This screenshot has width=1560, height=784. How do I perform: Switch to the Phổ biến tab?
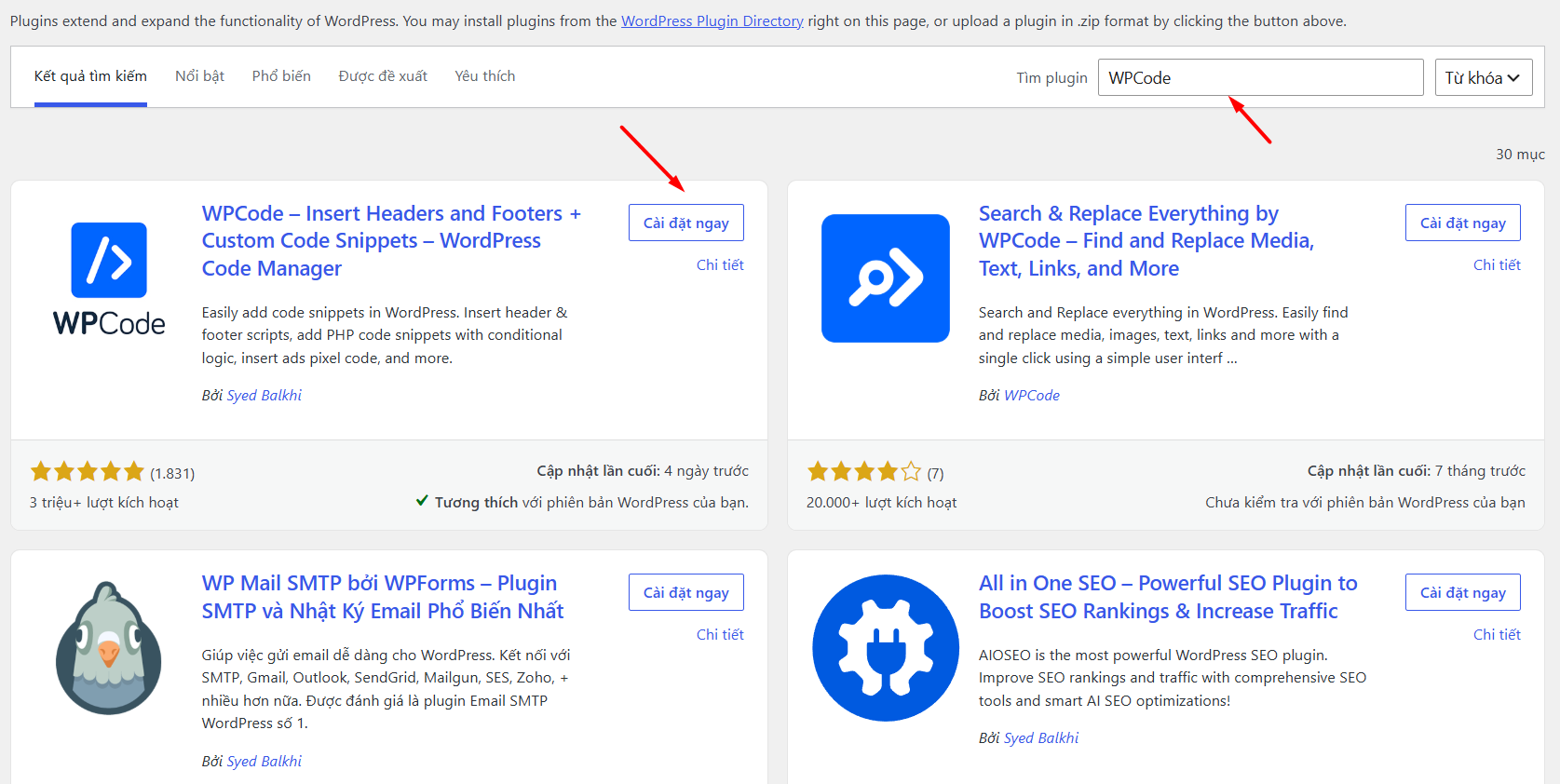point(281,76)
